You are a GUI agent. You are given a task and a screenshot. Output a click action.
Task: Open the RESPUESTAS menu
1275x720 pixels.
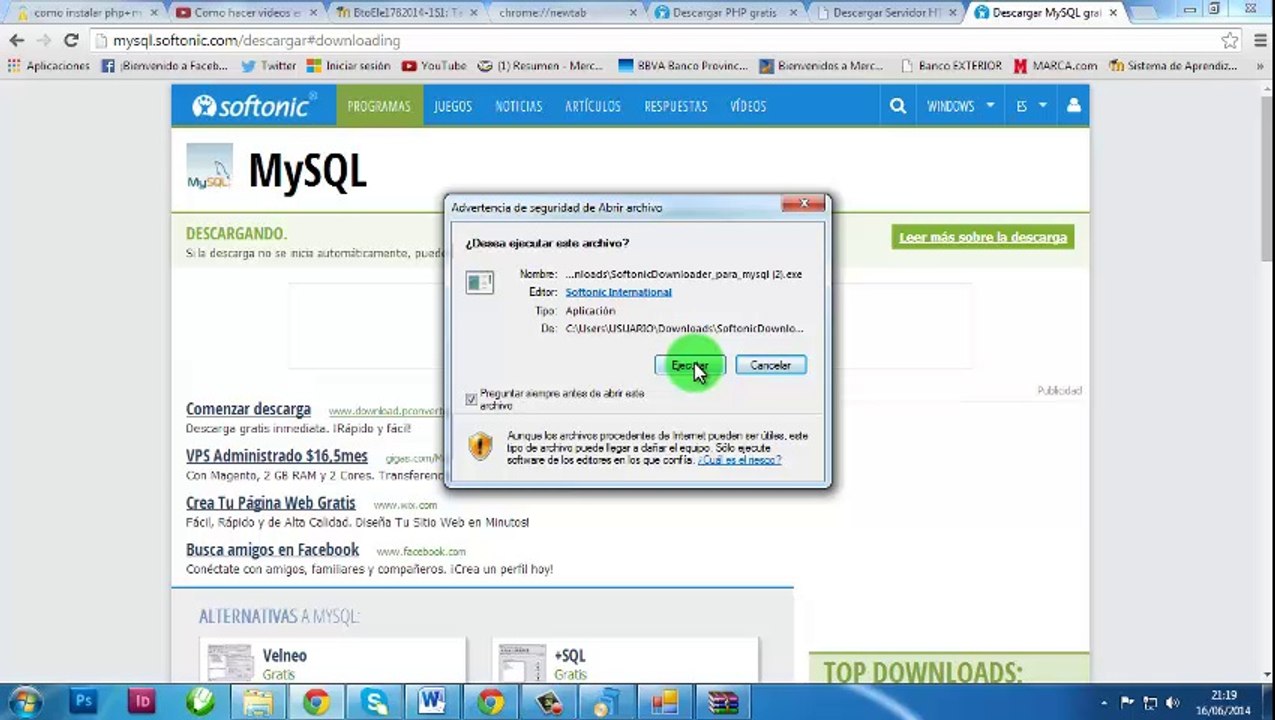coord(676,106)
